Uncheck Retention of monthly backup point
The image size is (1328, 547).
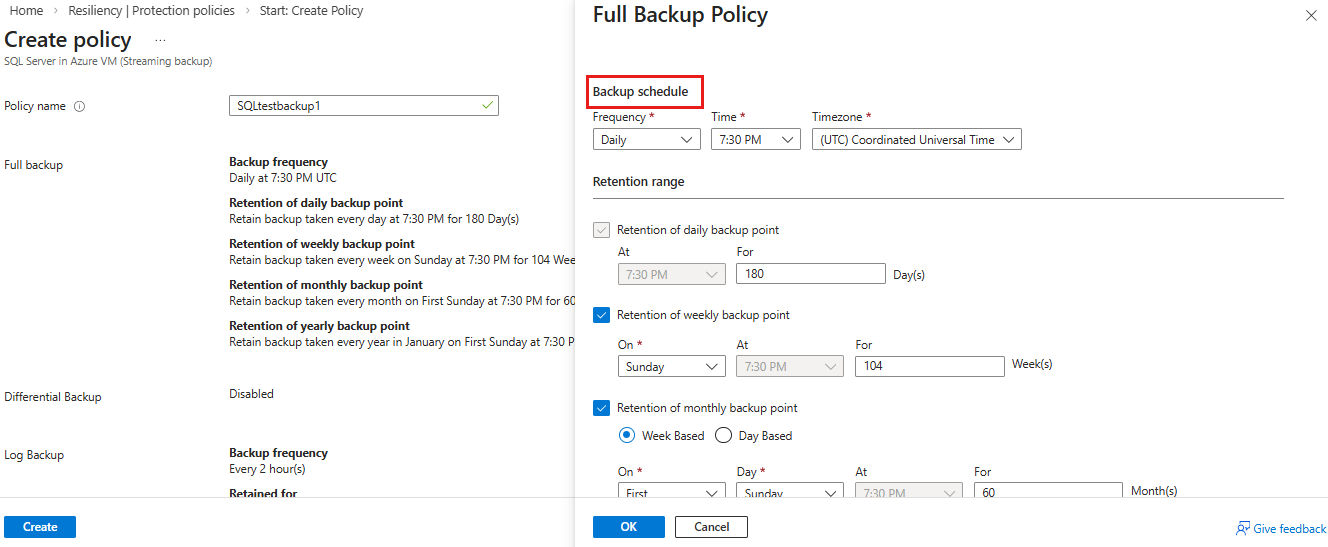(x=602, y=408)
